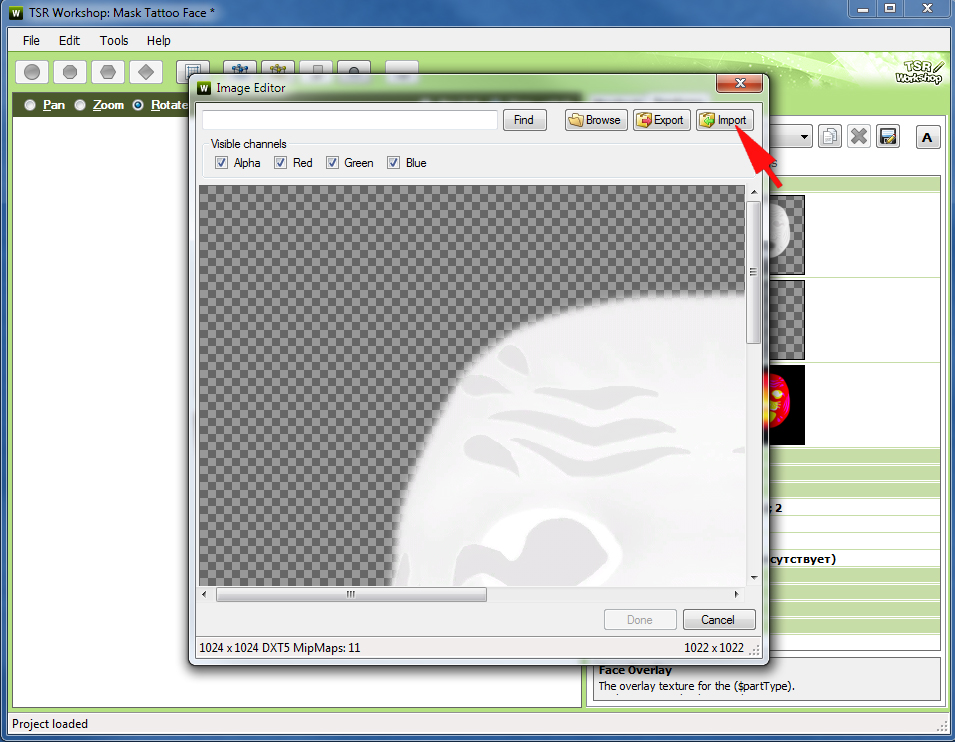Click the grid icon in the main toolbar

click(x=193, y=71)
